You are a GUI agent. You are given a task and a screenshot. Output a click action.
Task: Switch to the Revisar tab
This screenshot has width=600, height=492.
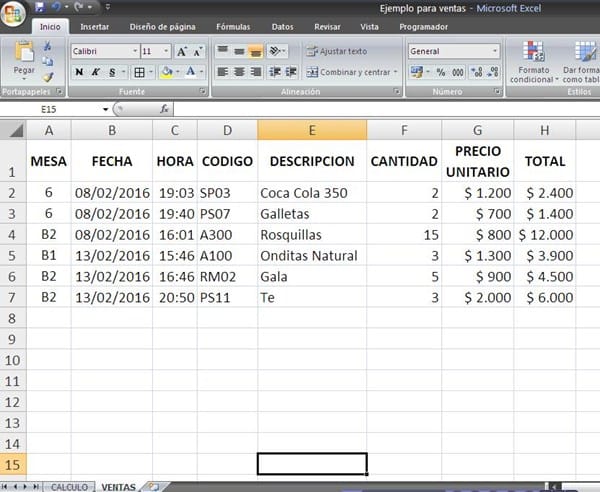(327, 27)
